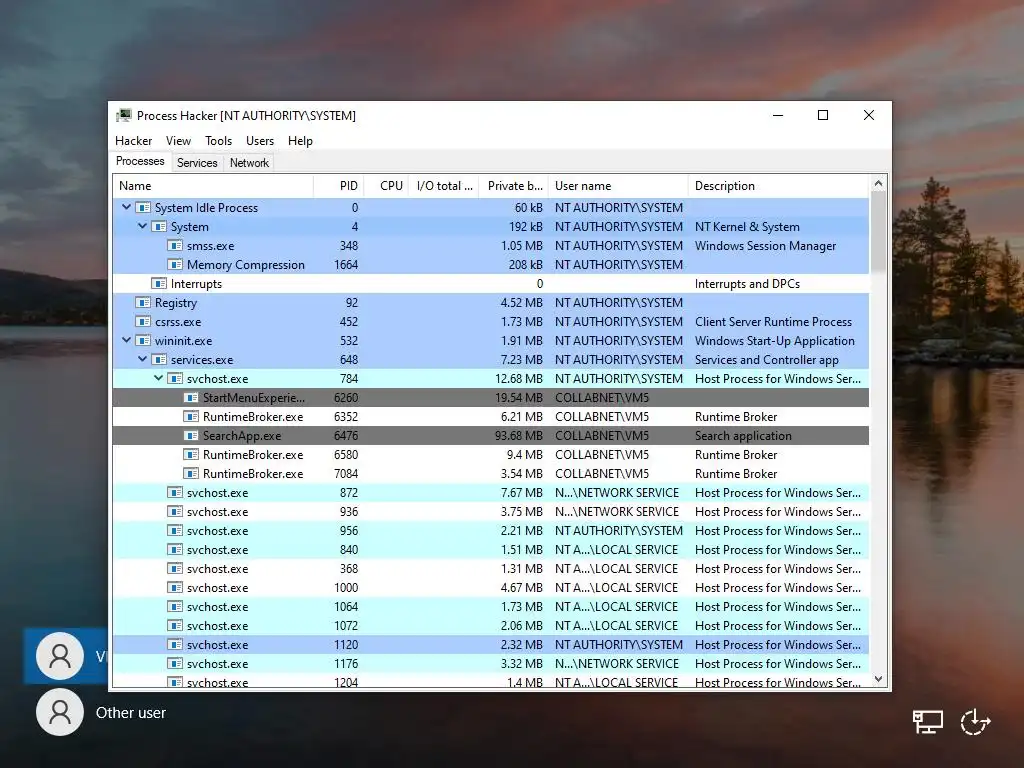The width and height of the screenshot is (1024, 768).
Task: Open the Help menu
Action: 300,140
